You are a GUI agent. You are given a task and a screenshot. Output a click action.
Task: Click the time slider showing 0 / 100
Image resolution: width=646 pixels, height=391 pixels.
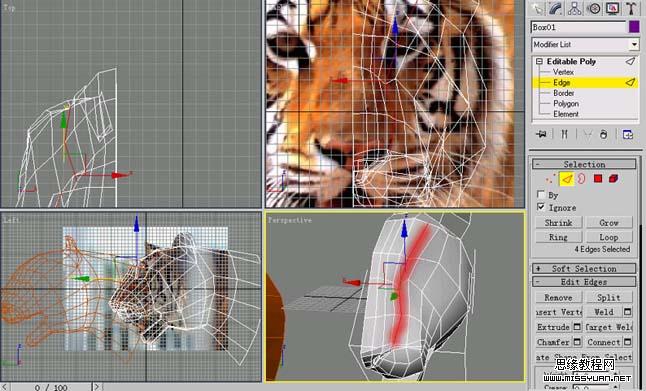click(x=51, y=387)
